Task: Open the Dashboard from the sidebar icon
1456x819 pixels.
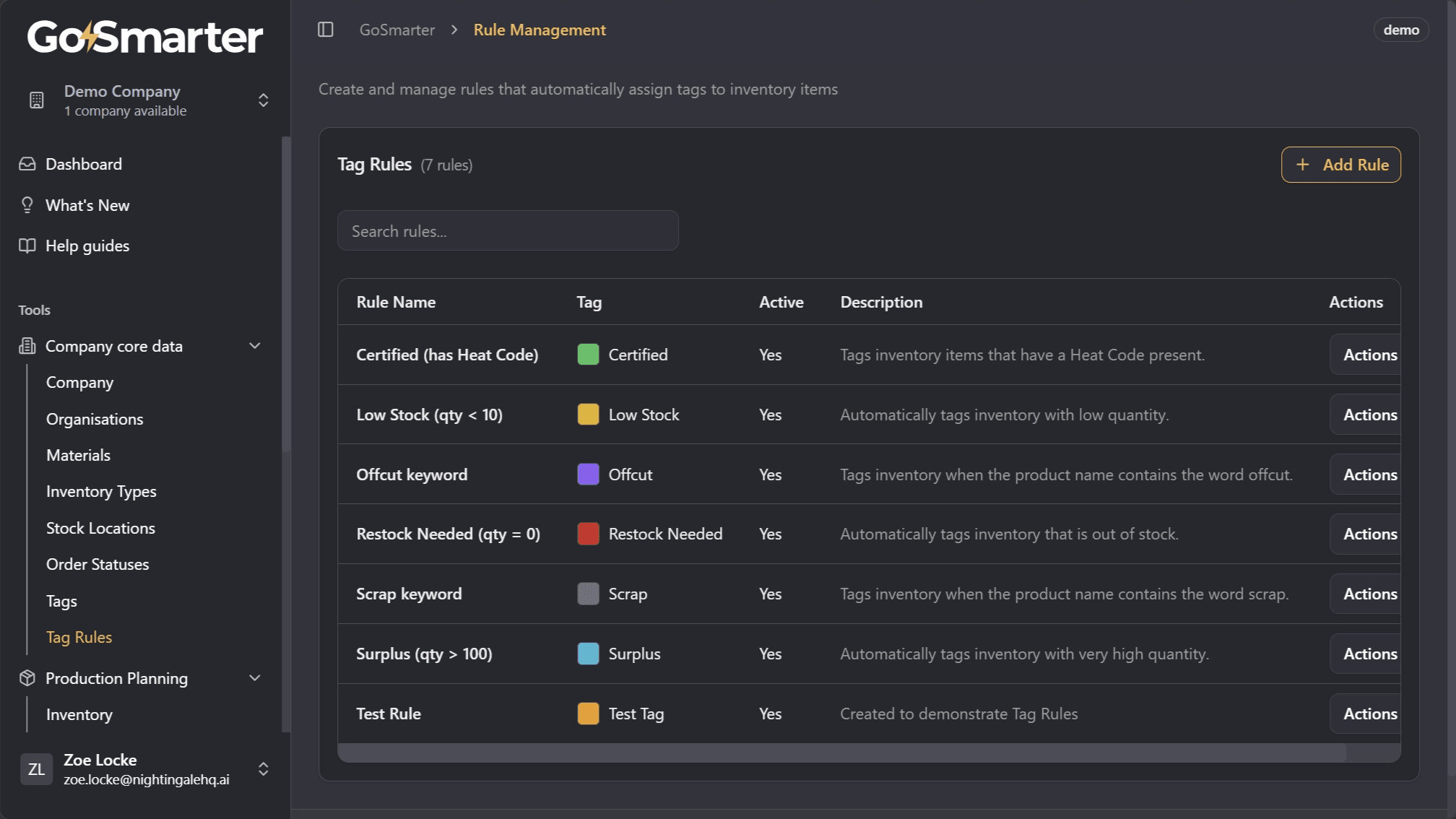Action: click(x=27, y=164)
